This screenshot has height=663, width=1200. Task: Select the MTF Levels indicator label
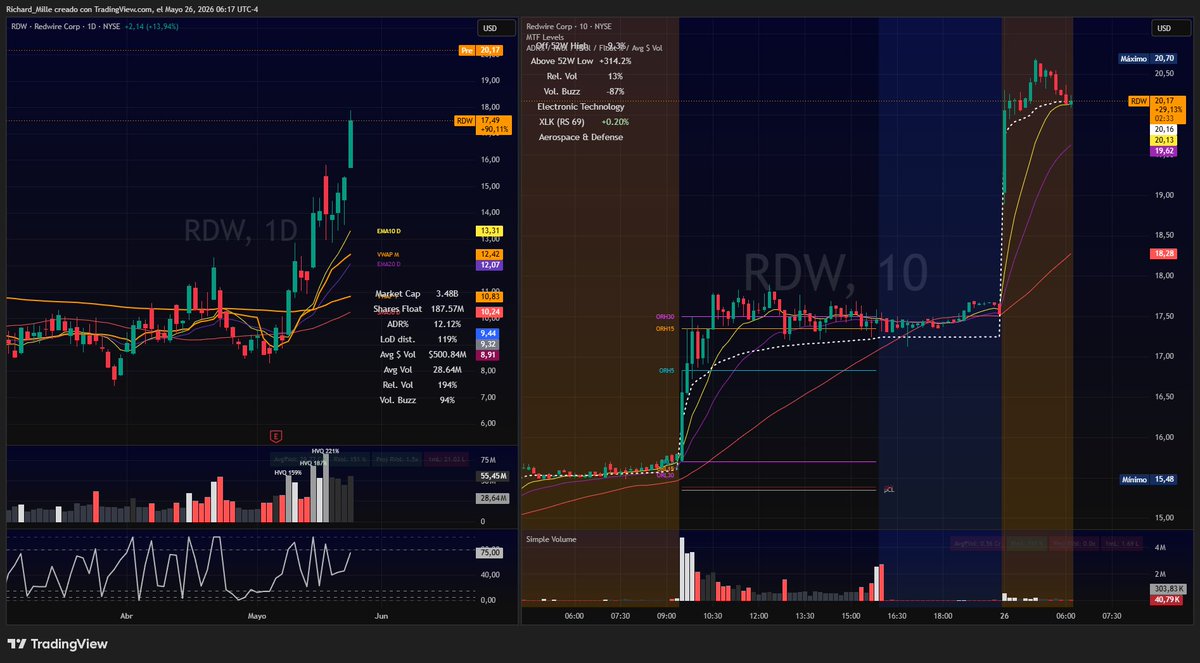click(546, 37)
